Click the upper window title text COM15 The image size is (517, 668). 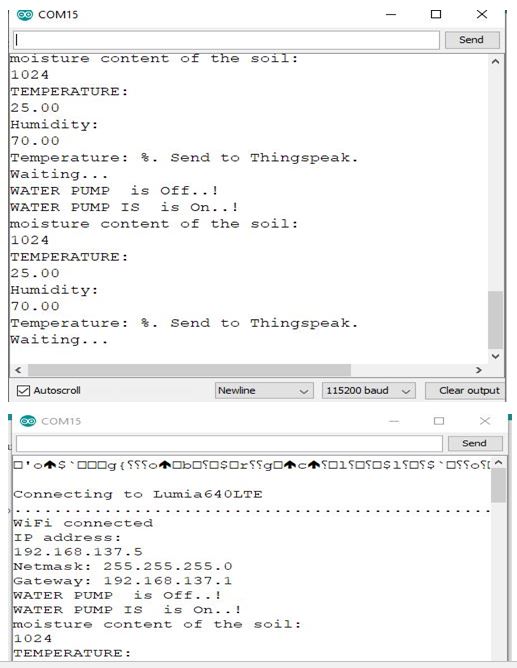click(x=58, y=14)
